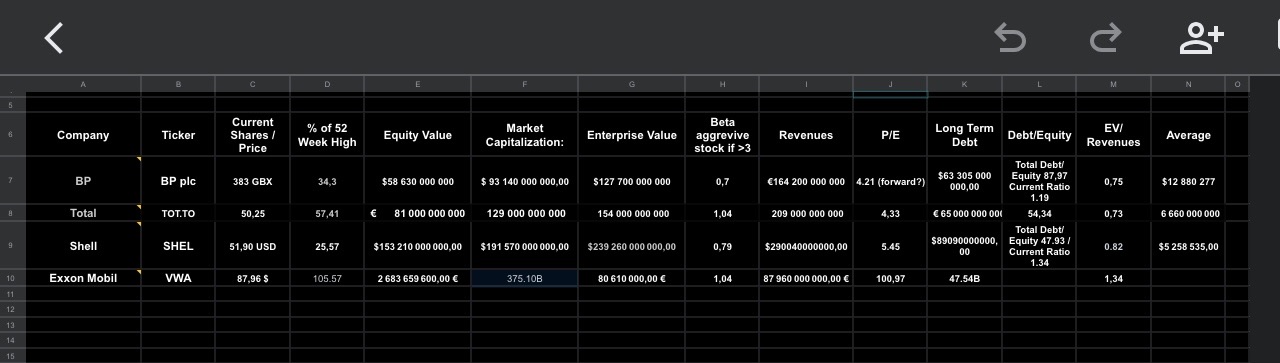
Task: Undo the last action
Action: click(1010, 38)
